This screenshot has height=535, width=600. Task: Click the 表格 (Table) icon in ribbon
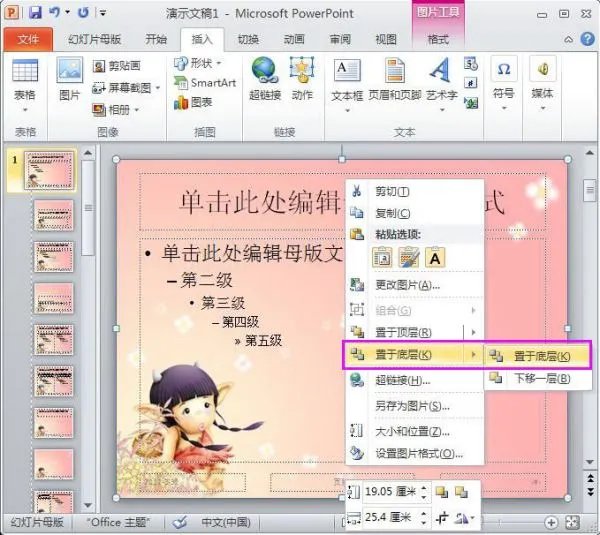coord(24,78)
